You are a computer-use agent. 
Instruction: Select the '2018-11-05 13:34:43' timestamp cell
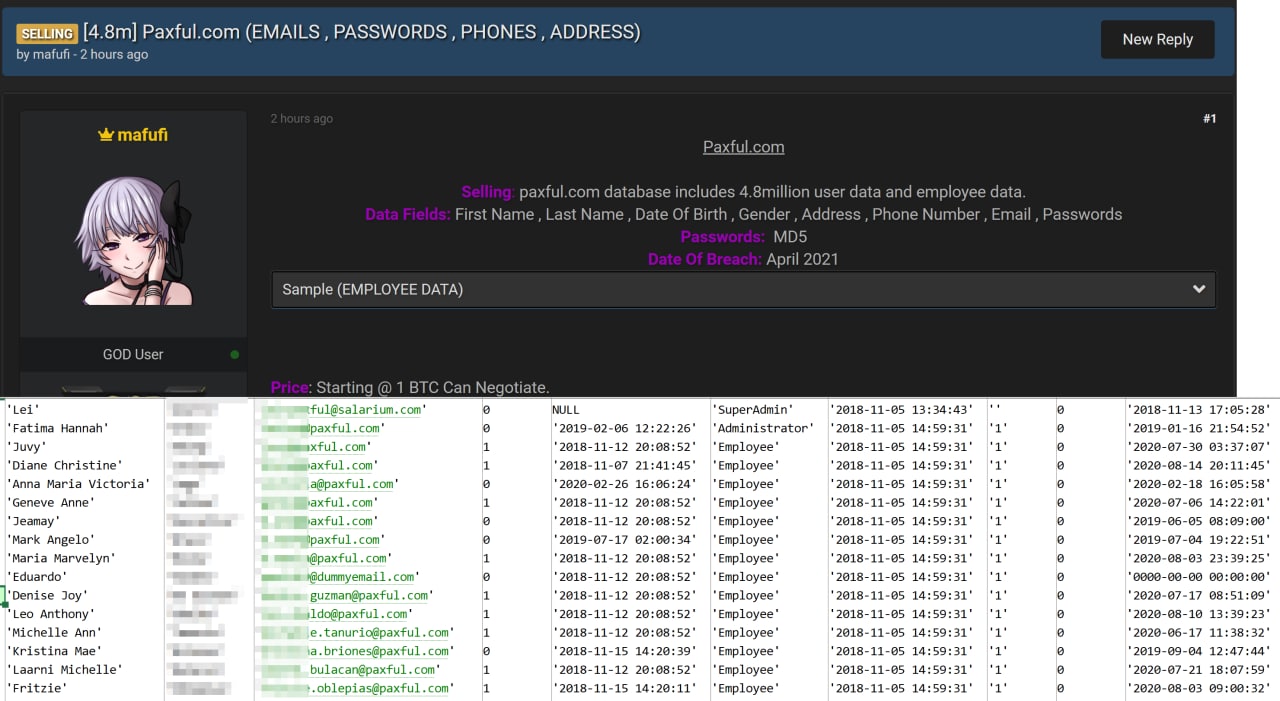coord(901,410)
